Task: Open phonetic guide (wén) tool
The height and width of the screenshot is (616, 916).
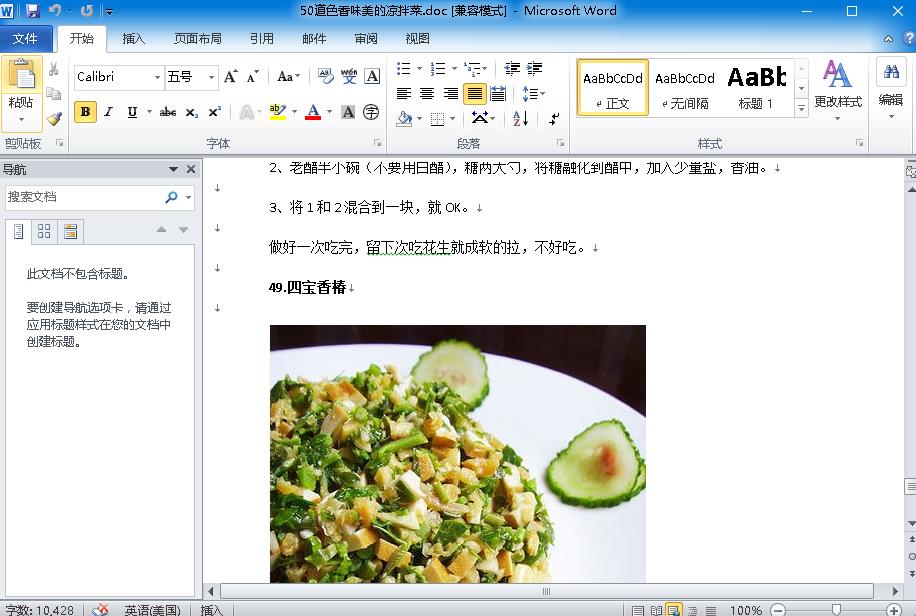Action: 349,76
